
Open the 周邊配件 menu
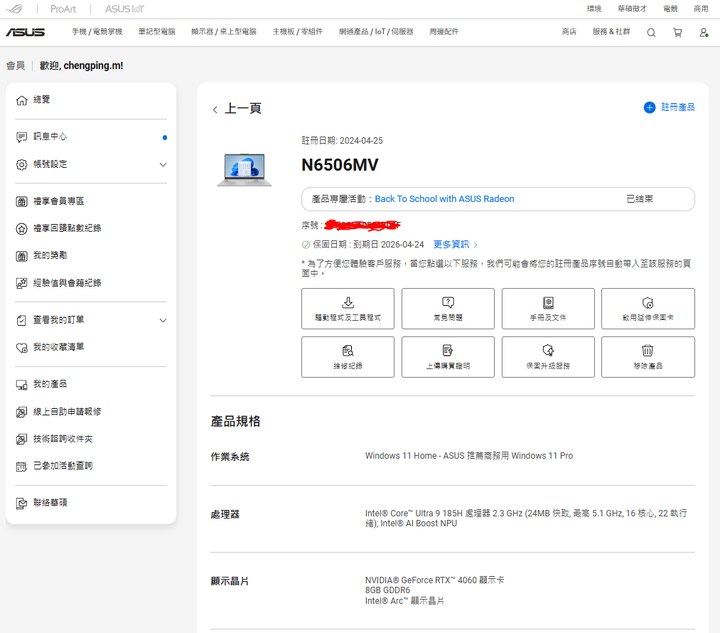point(444,32)
